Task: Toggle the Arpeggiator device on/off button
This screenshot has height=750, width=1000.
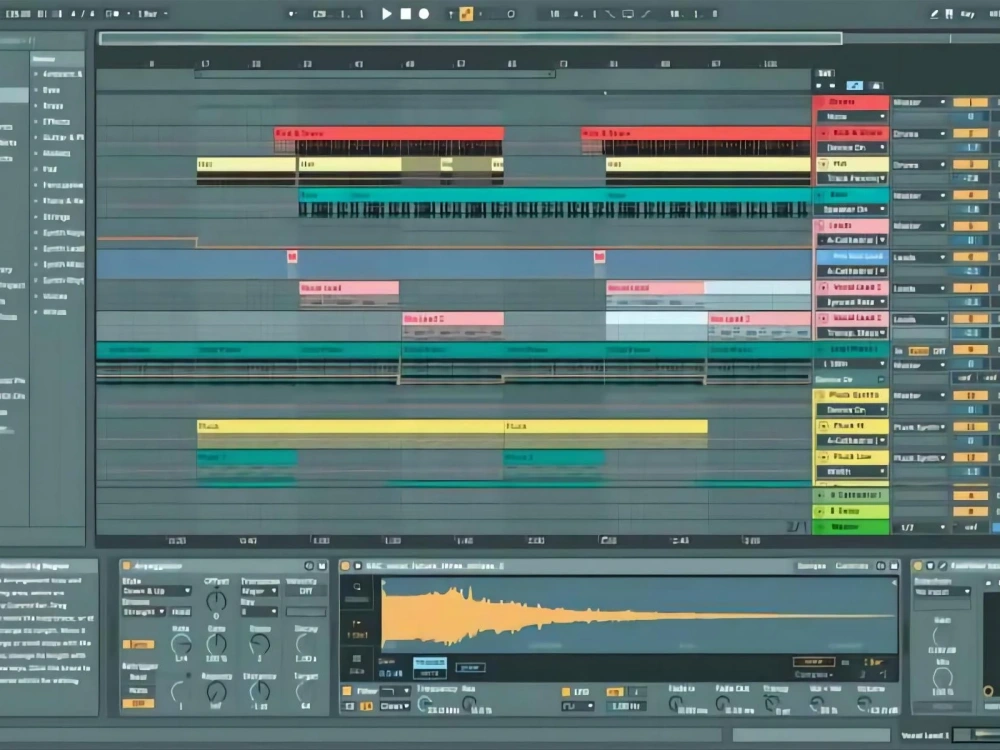Action: [x=126, y=566]
